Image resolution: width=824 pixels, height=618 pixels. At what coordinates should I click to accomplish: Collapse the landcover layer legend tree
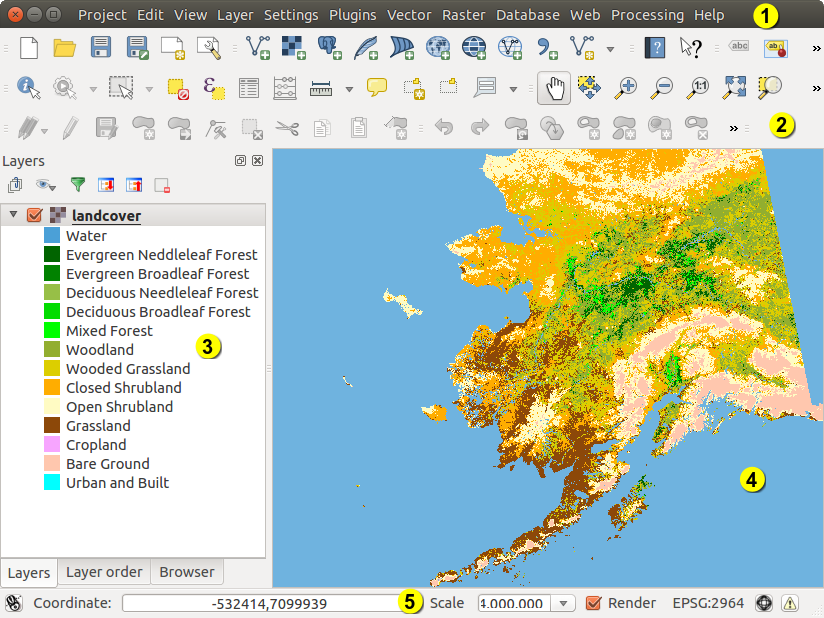pyautogui.click(x=13, y=216)
